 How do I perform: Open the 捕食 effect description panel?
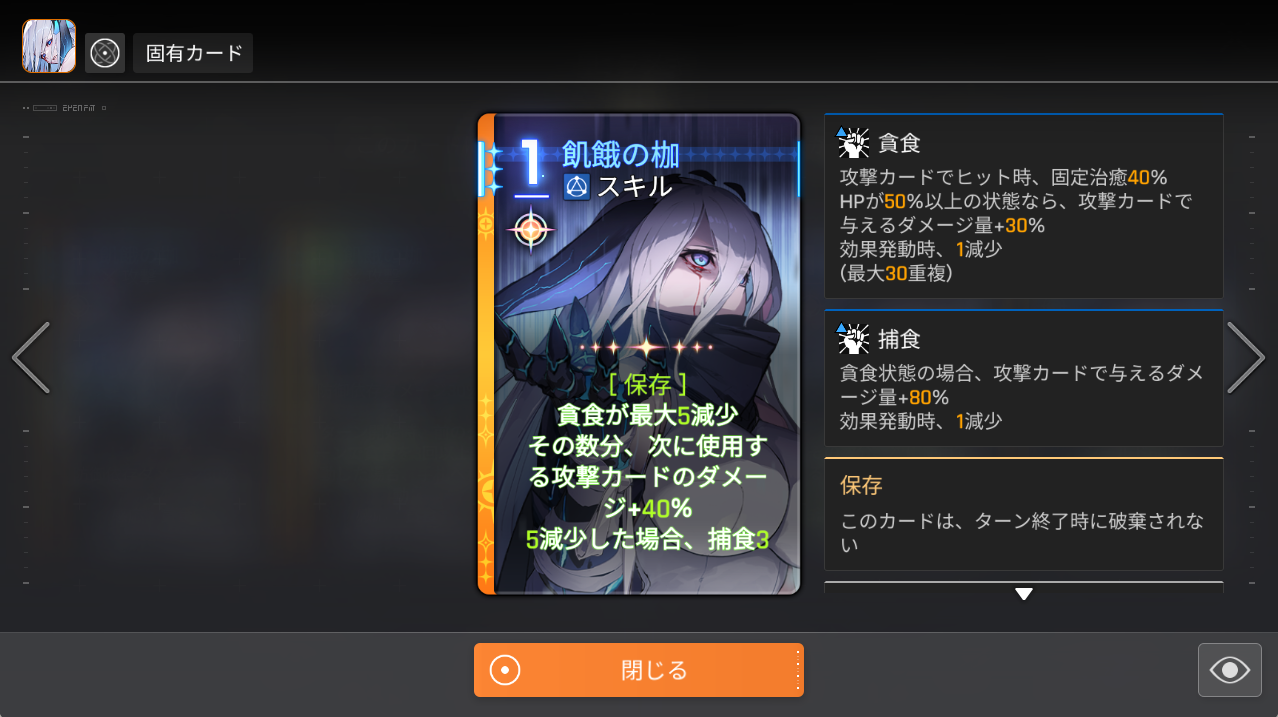1024,378
